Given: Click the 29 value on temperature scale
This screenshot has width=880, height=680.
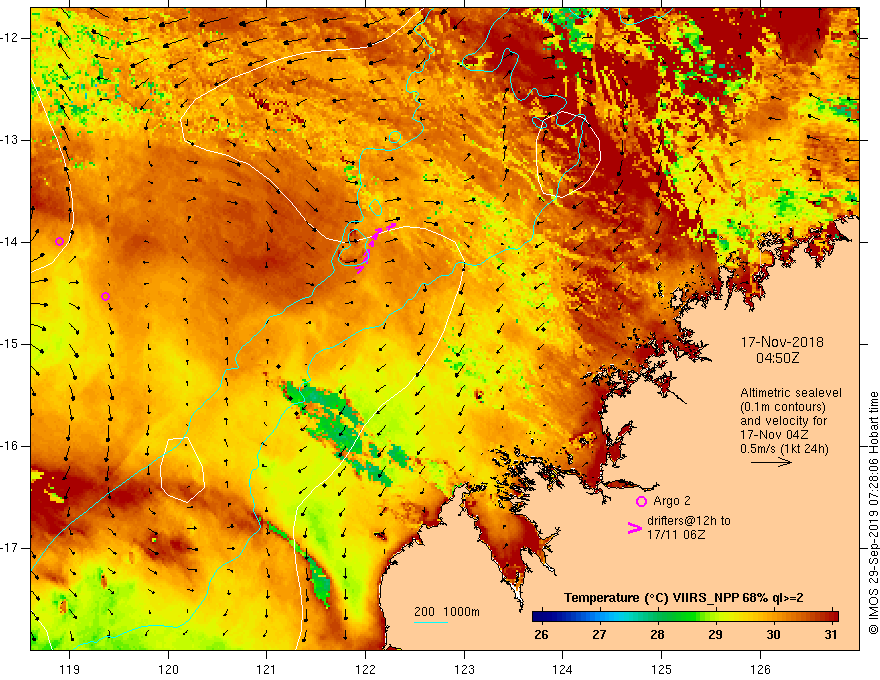Looking at the screenshot, I should pyautogui.click(x=715, y=635).
